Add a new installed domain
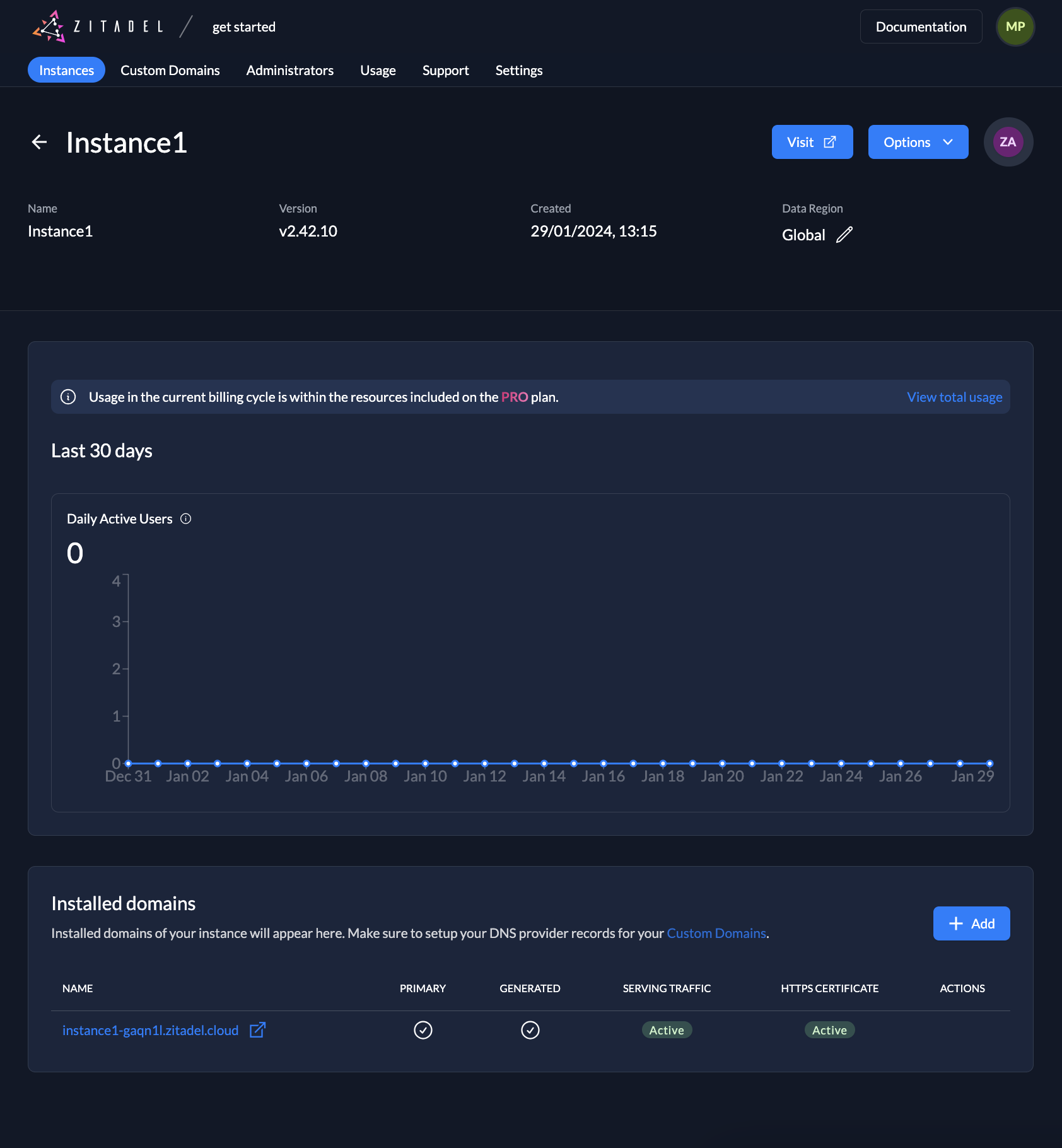The height and width of the screenshot is (1148, 1062). coord(971,923)
